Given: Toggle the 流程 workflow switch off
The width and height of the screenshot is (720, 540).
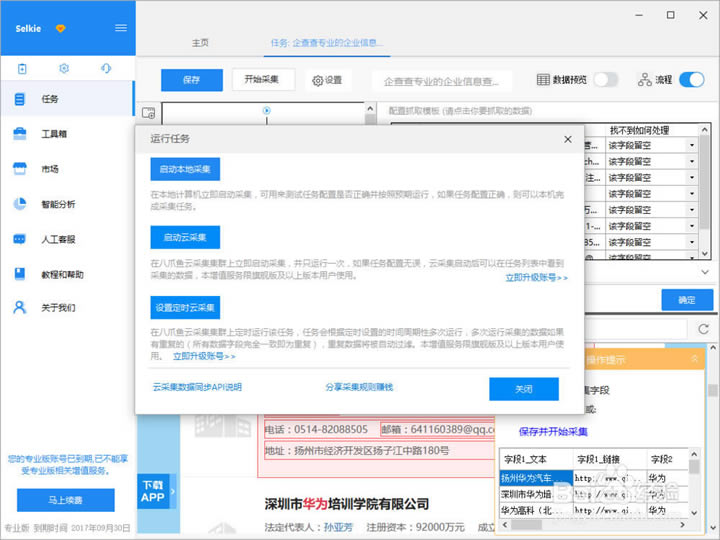Looking at the screenshot, I should coord(691,80).
